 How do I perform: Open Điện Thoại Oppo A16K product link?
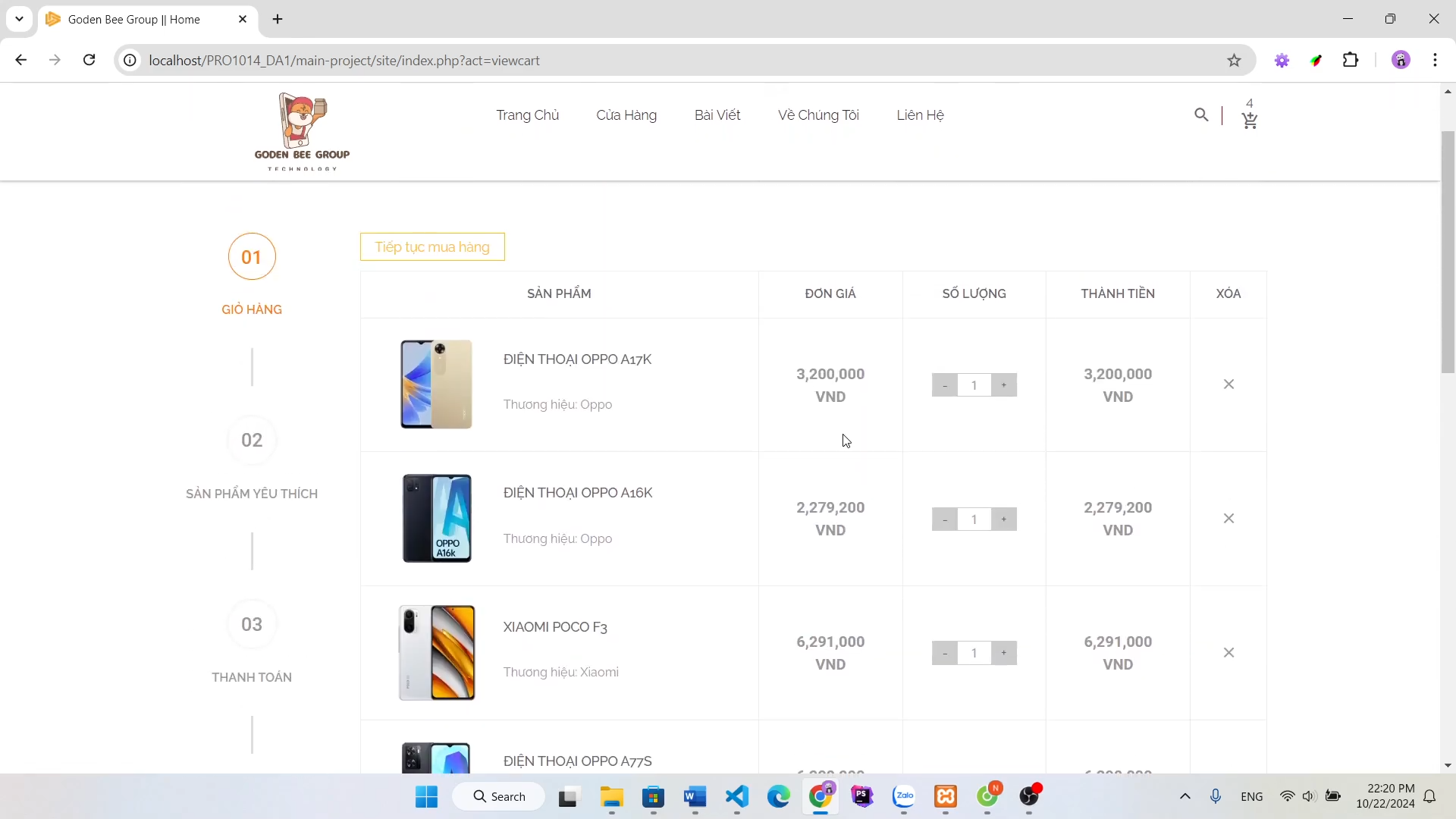click(x=578, y=493)
